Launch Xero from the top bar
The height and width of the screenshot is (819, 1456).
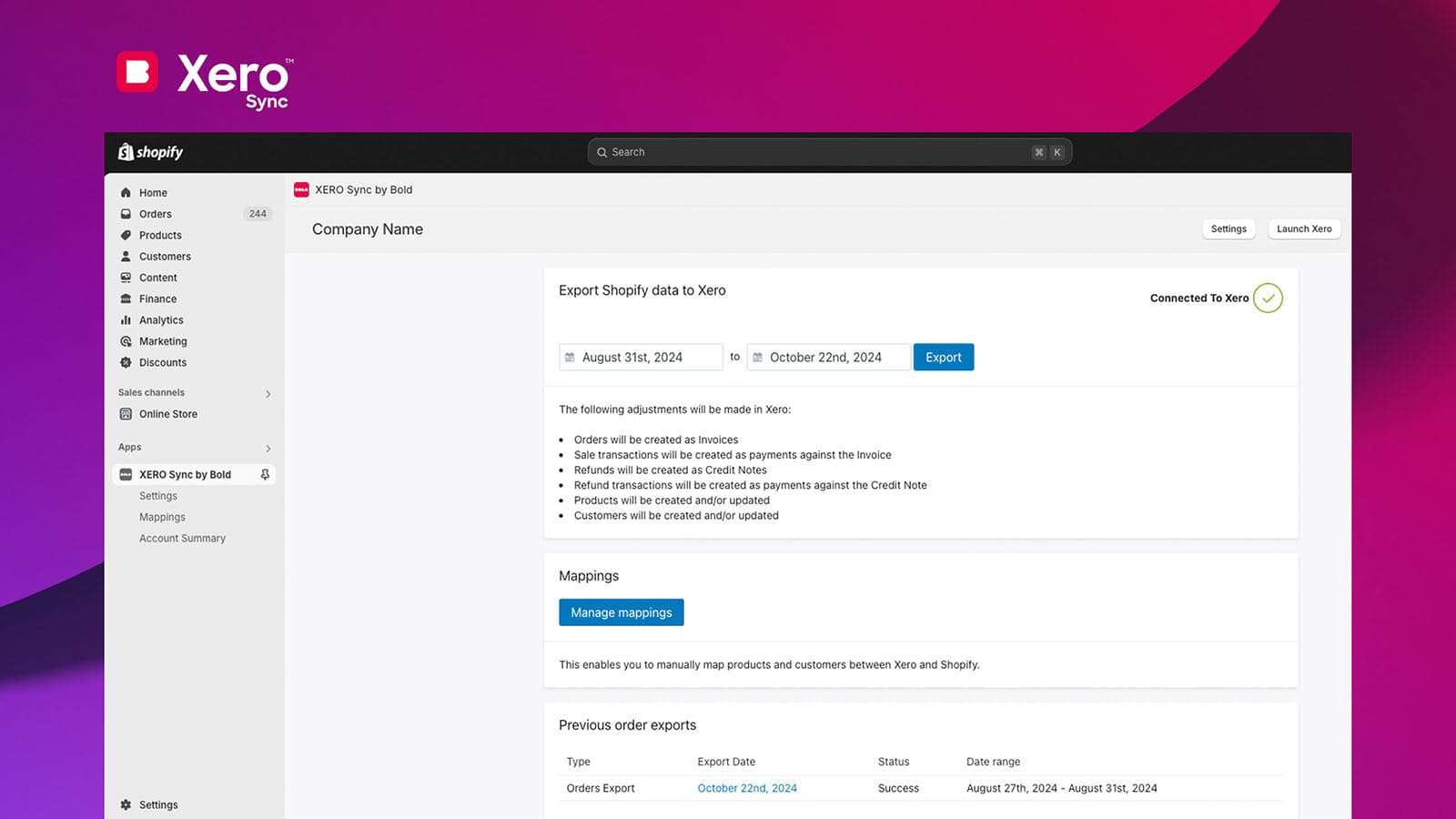1303,228
